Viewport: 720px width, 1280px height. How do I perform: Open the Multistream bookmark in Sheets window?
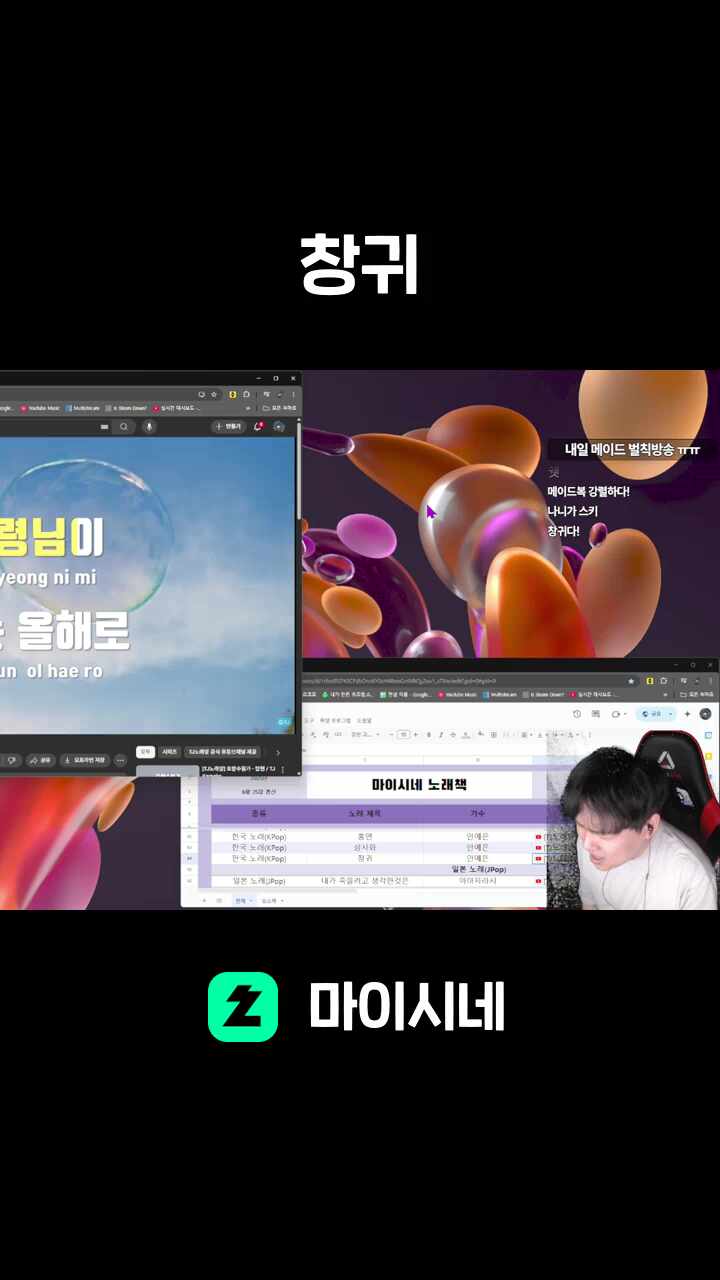pyautogui.click(x=501, y=695)
